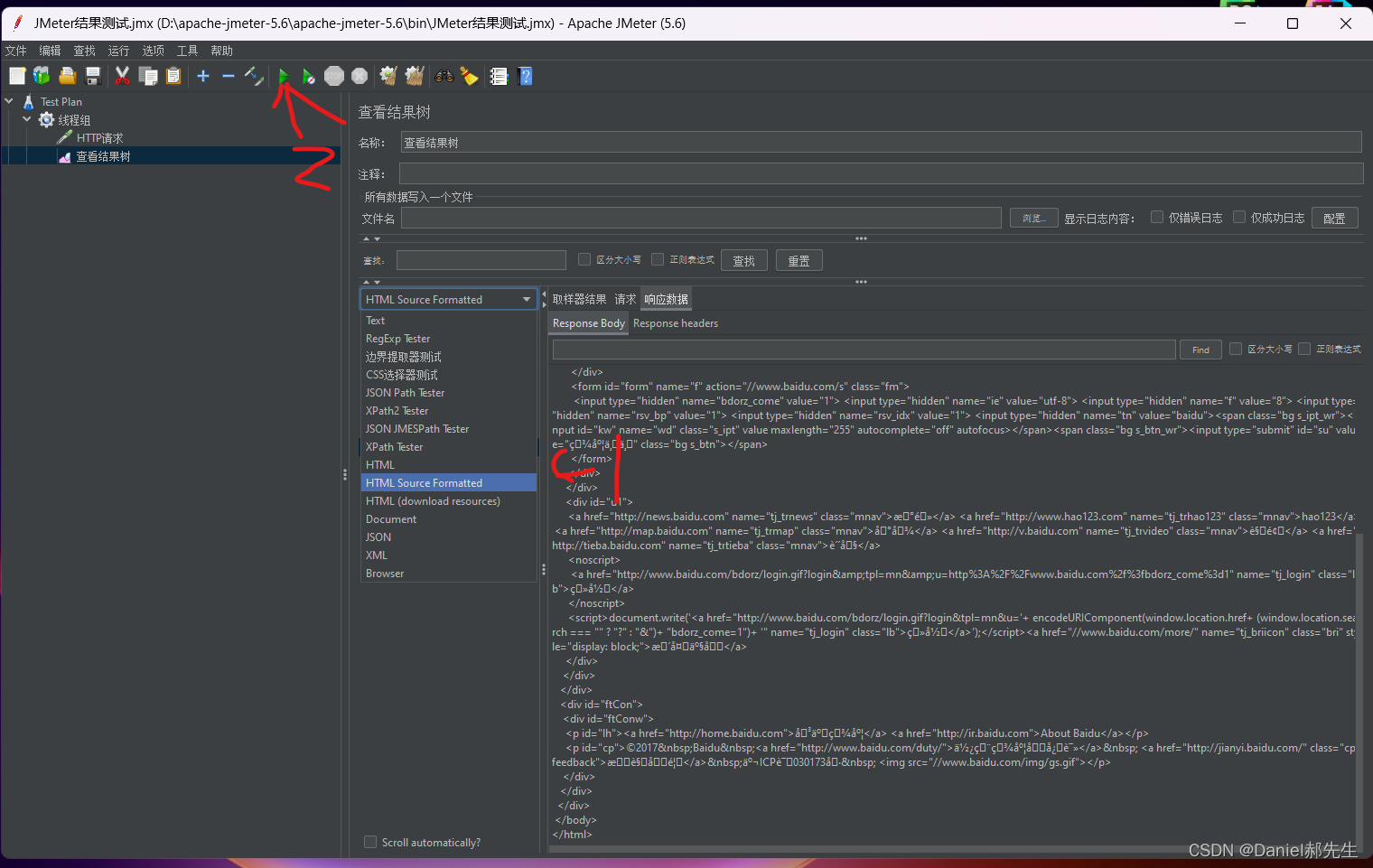Select the Test Plan node
The image size is (1373, 868).
point(61,102)
